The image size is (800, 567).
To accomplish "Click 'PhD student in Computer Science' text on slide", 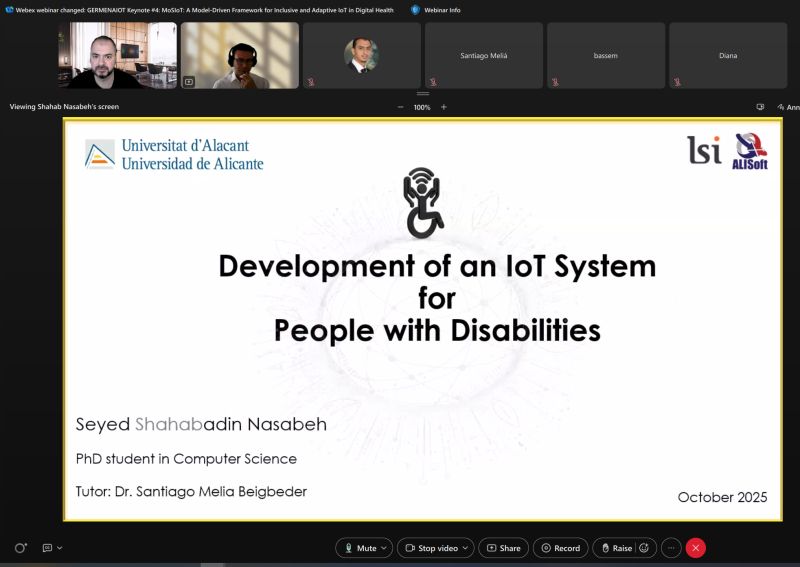I will pos(186,459).
